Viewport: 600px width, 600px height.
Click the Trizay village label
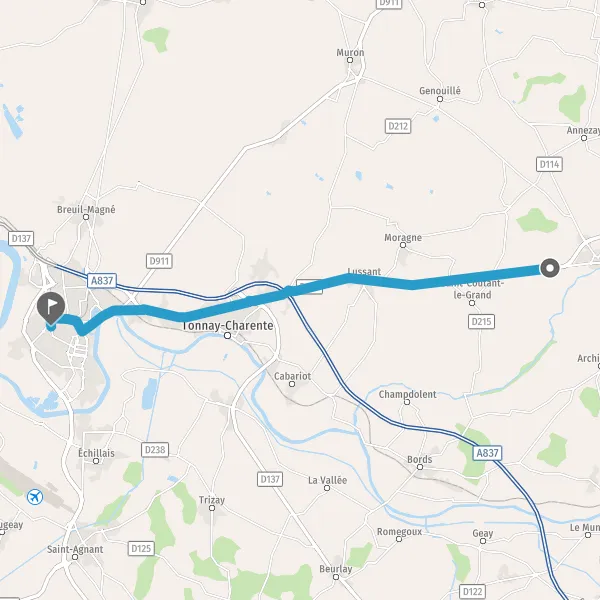coord(212,500)
